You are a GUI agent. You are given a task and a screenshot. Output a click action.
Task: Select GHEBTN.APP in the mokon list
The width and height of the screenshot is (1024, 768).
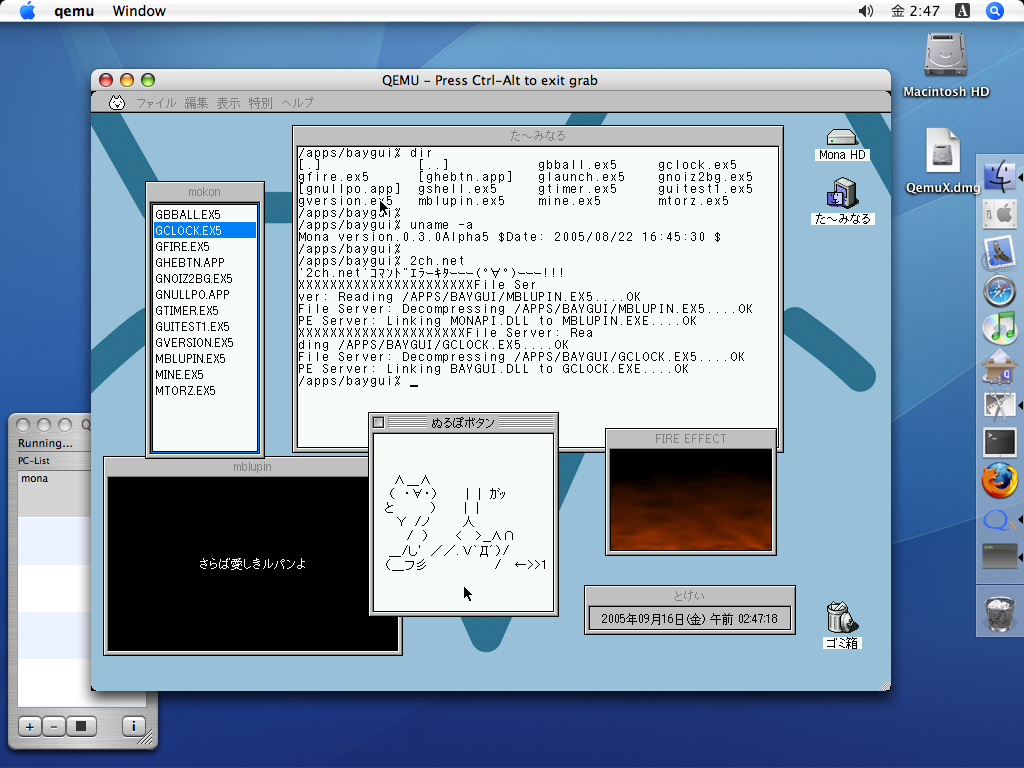pyautogui.click(x=204, y=263)
